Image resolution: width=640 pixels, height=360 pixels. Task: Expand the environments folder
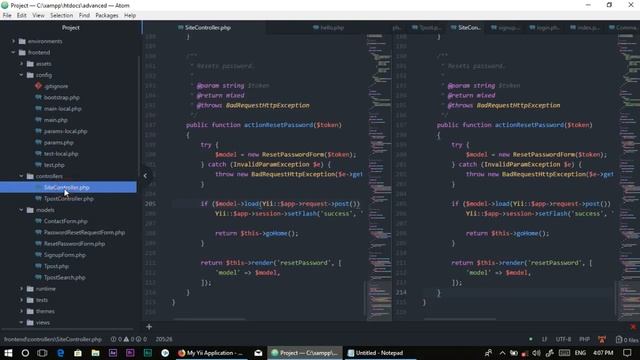pos(13,41)
